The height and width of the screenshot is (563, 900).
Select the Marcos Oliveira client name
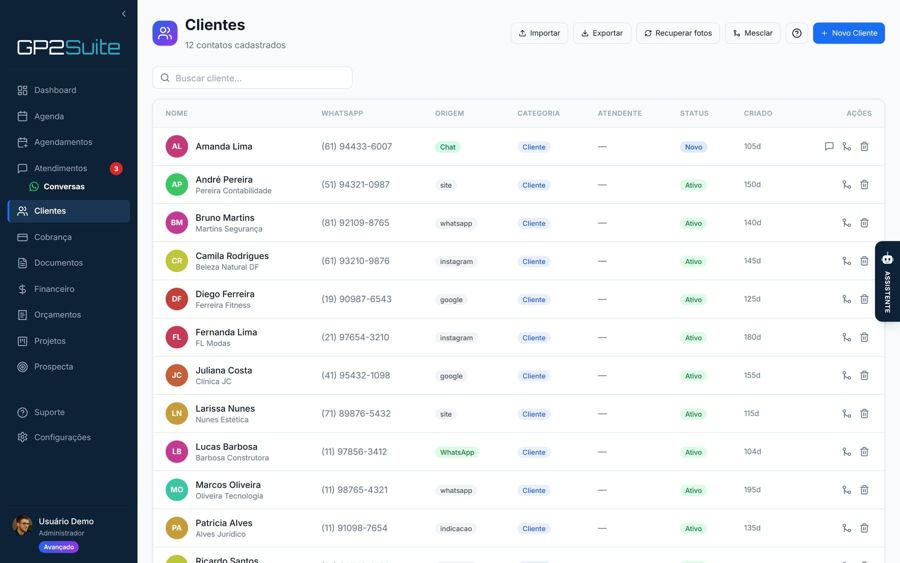point(228,485)
